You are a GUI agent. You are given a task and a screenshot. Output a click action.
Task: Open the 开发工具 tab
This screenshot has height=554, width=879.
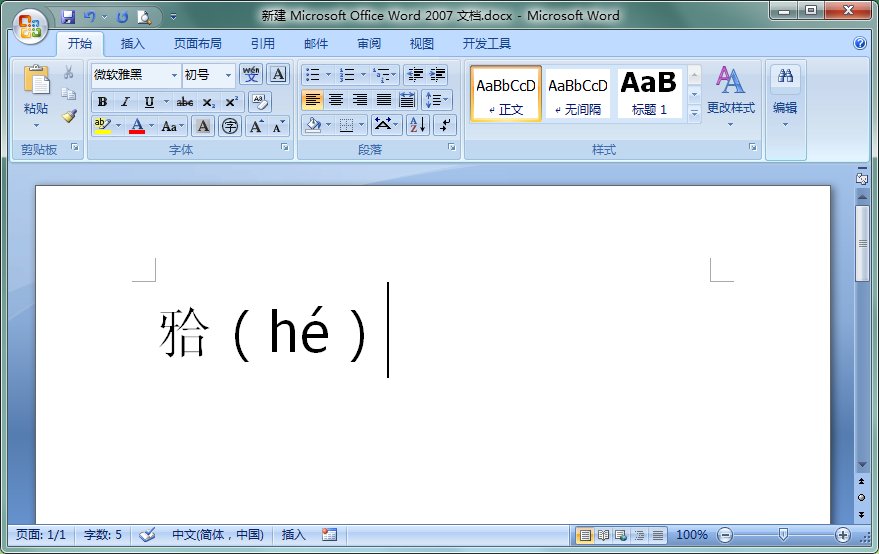[487, 44]
